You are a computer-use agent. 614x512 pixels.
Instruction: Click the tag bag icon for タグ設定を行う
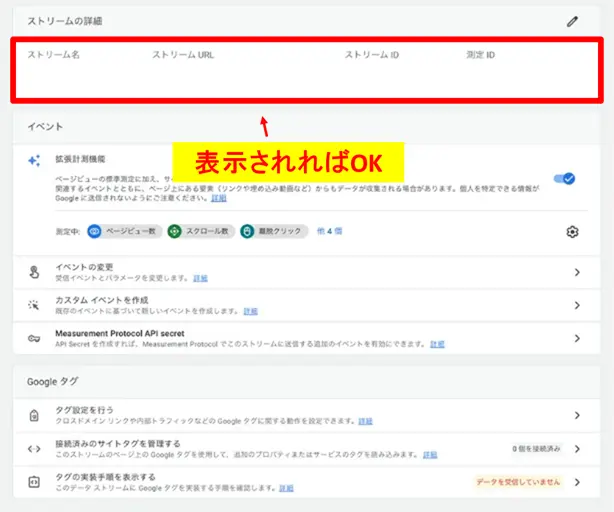(34, 415)
